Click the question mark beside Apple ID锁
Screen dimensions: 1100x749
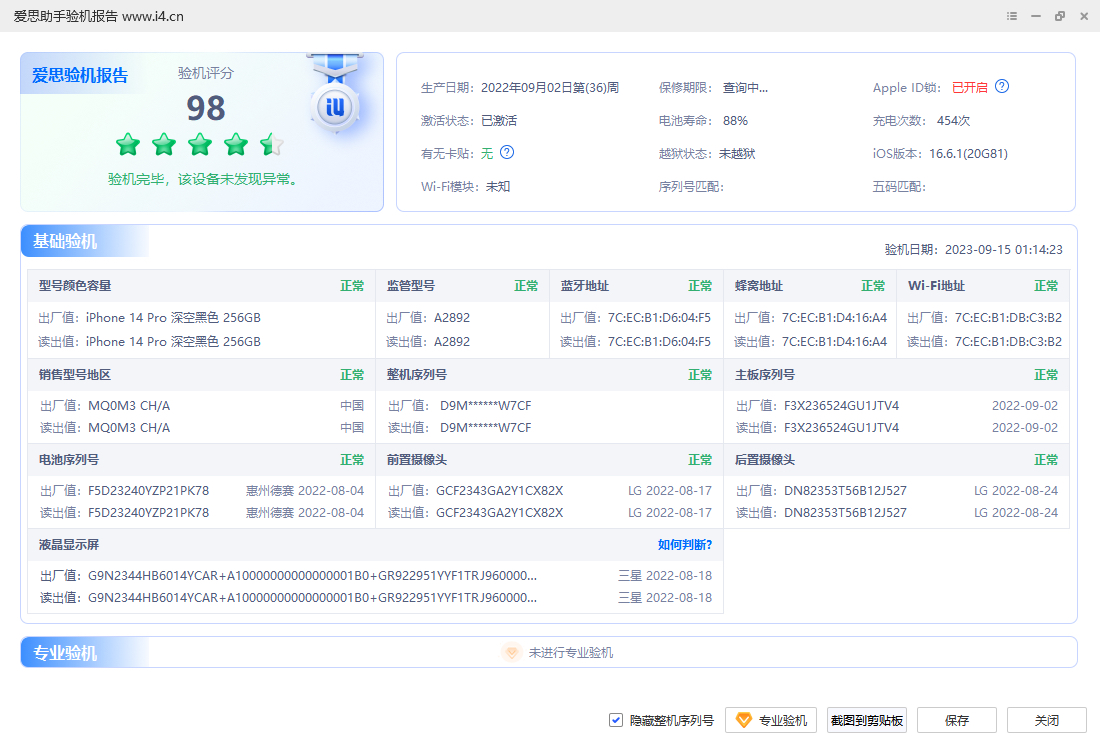[1002, 87]
